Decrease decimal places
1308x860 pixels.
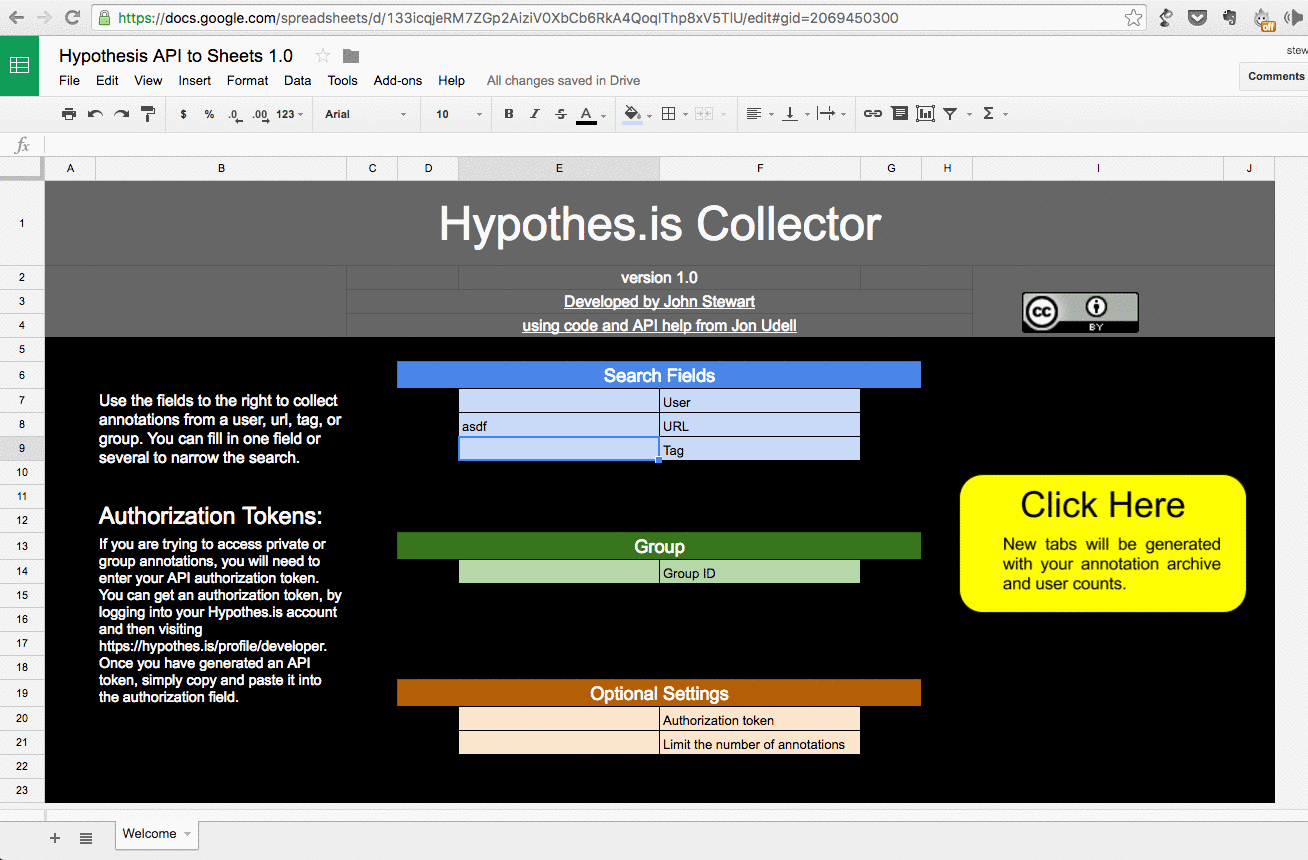tap(235, 115)
